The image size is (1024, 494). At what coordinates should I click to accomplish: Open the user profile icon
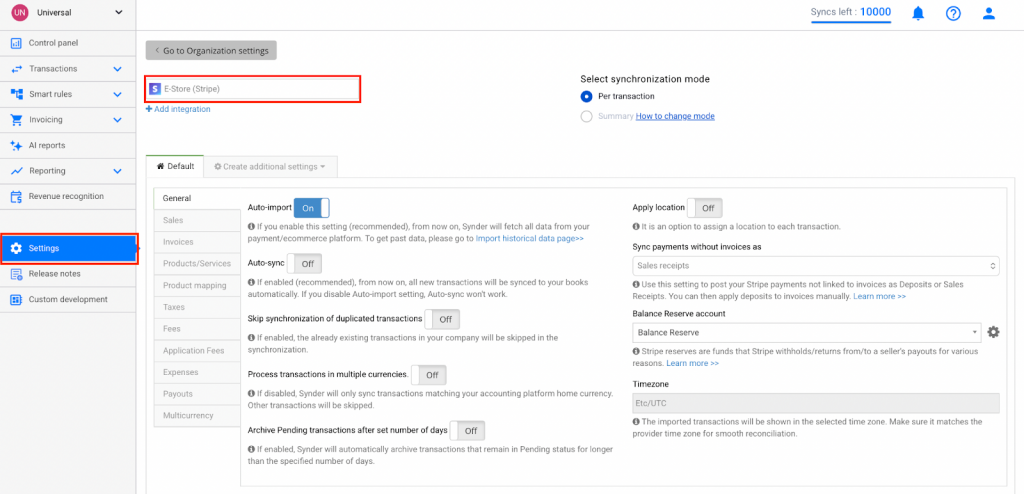[x=989, y=13]
